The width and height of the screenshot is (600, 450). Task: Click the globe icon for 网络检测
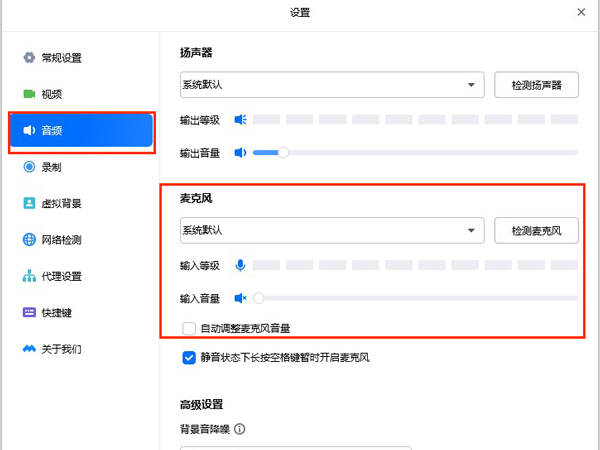(29, 240)
